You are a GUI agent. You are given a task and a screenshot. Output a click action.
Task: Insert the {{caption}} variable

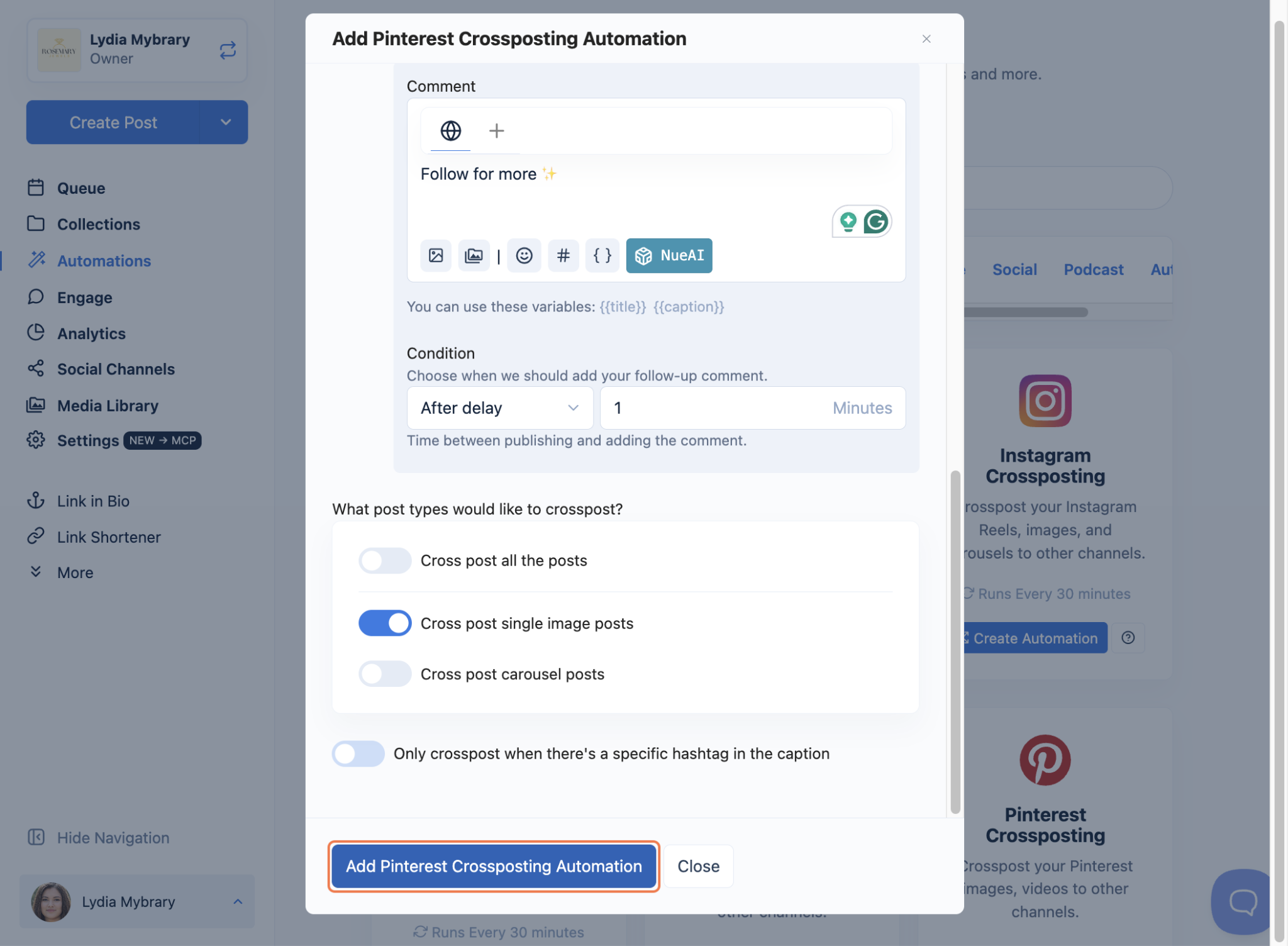coord(689,306)
